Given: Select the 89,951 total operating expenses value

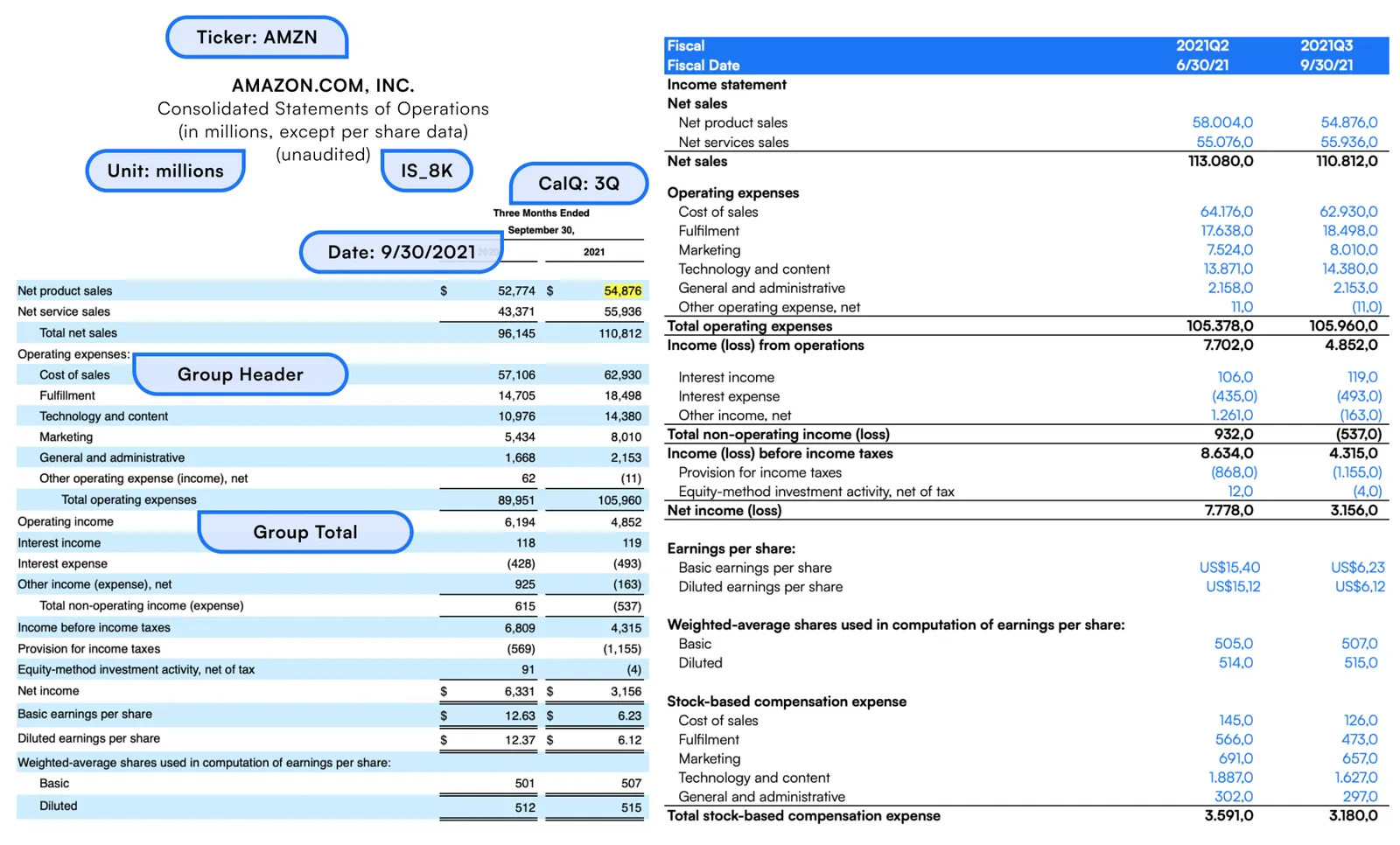Looking at the screenshot, I should 516,500.
